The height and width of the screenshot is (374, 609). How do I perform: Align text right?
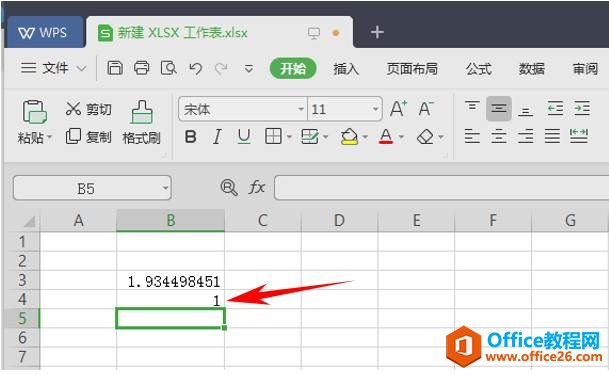525,137
